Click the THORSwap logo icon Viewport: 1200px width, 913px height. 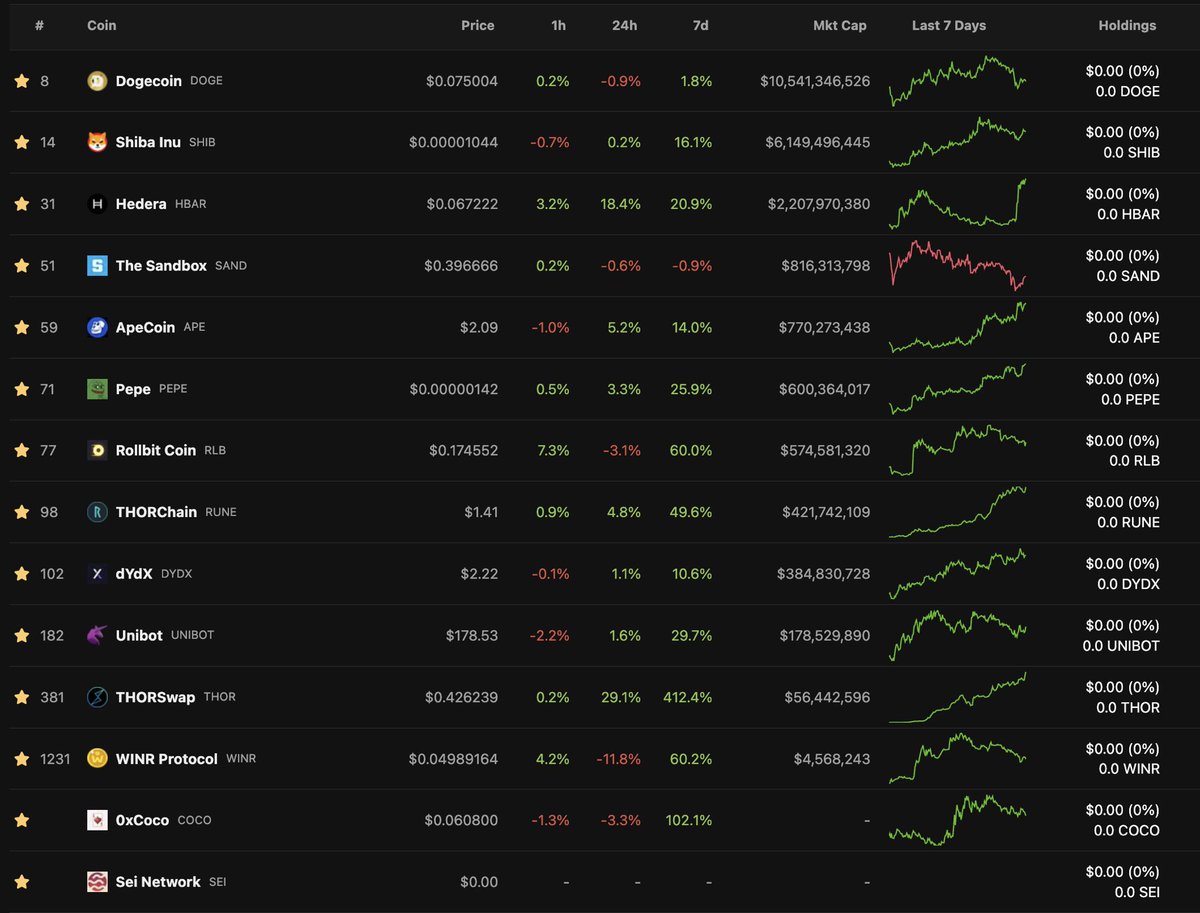tap(97, 697)
